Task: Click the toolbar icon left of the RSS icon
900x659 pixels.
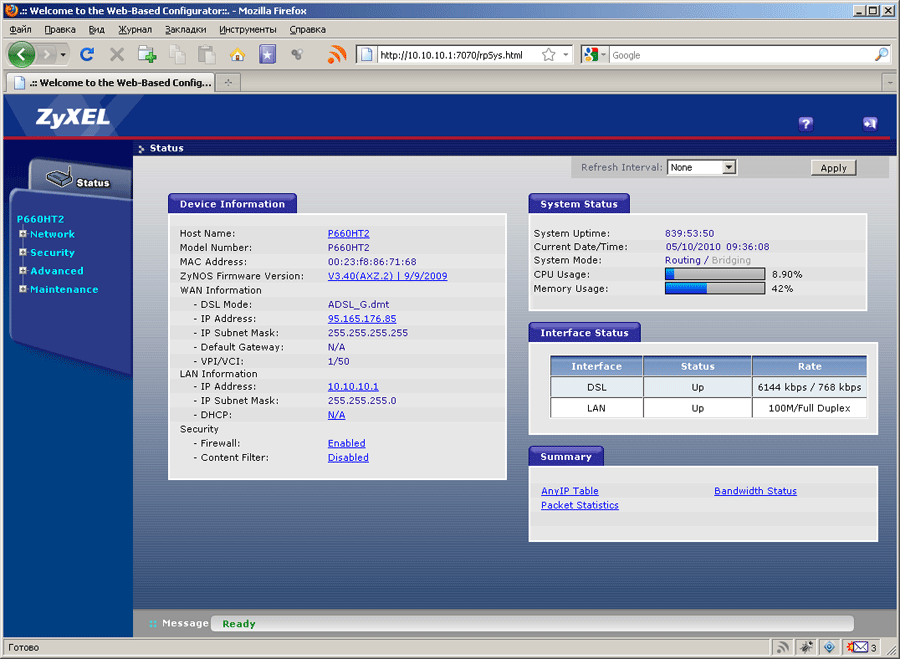Action: click(x=297, y=55)
